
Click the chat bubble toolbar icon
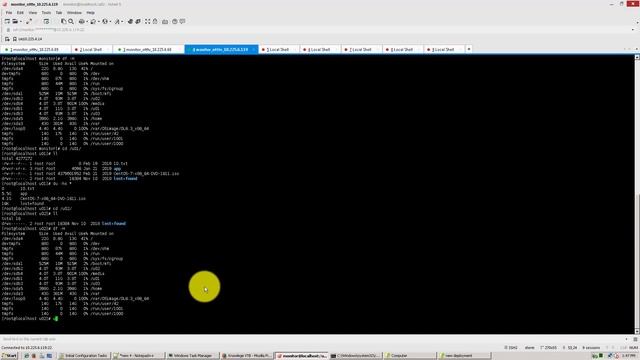pos(182,21)
